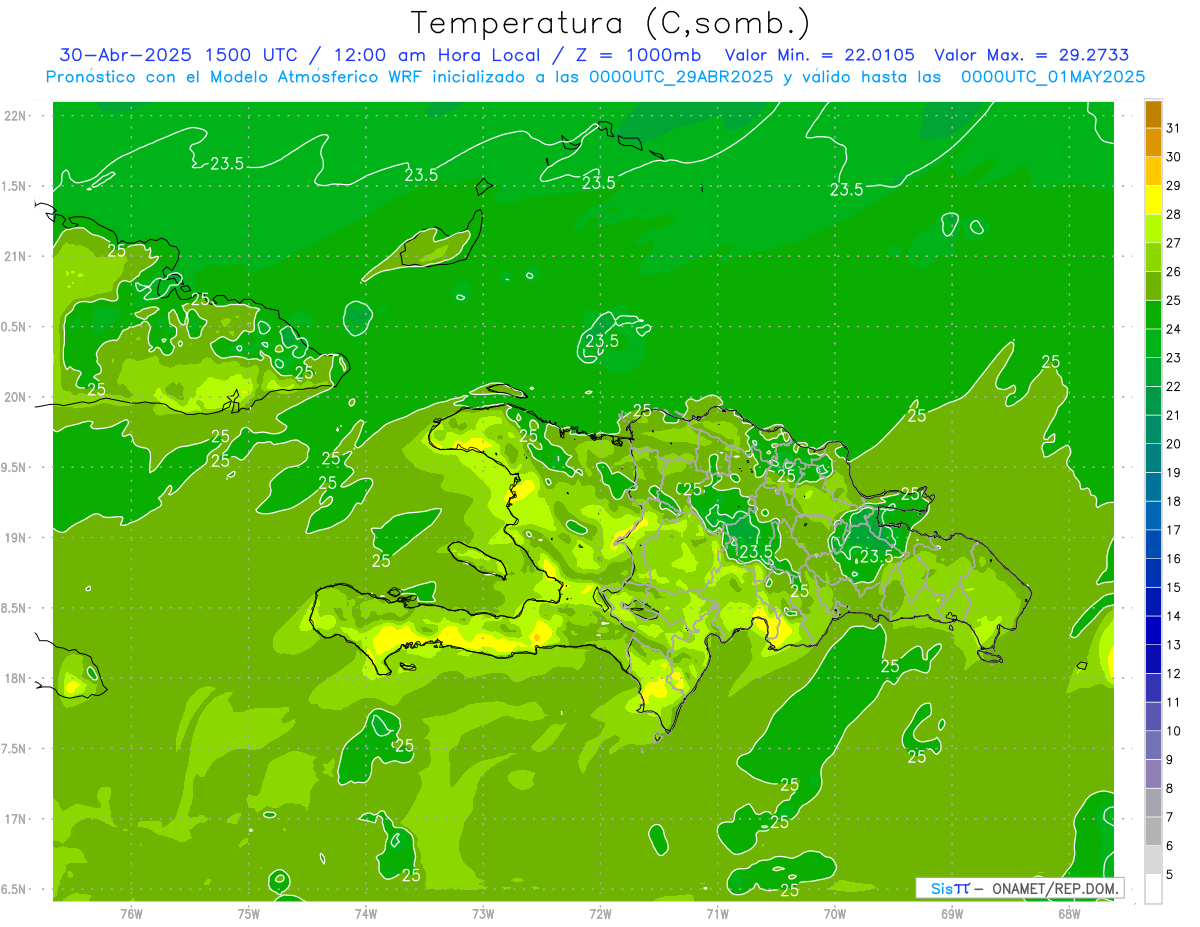Pick the gray legend band between 6 and 7
Screen dimensions: 1200x927
click(x=1153, y=831)
